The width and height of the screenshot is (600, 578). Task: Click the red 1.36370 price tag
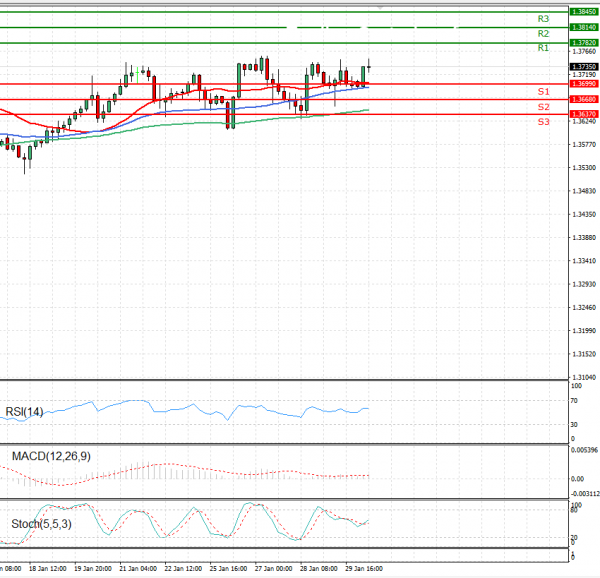[583, 115]
